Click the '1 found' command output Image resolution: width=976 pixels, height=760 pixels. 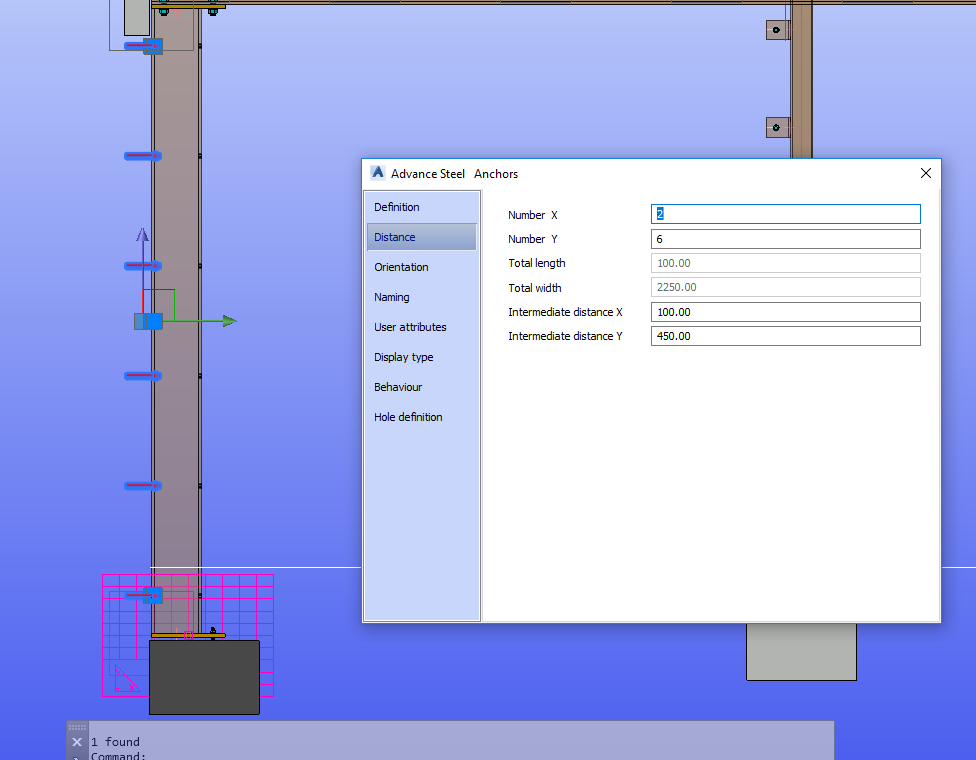pos(115,742)
